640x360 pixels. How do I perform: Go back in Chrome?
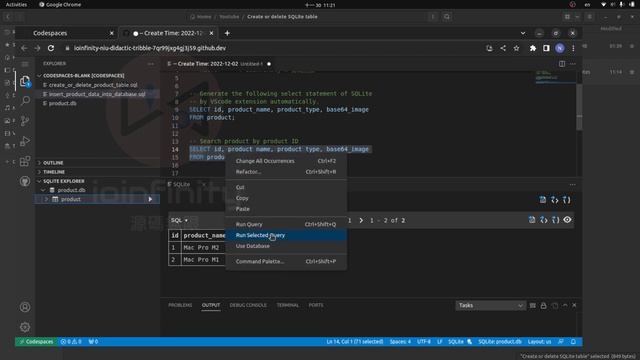tap(24, 48)
